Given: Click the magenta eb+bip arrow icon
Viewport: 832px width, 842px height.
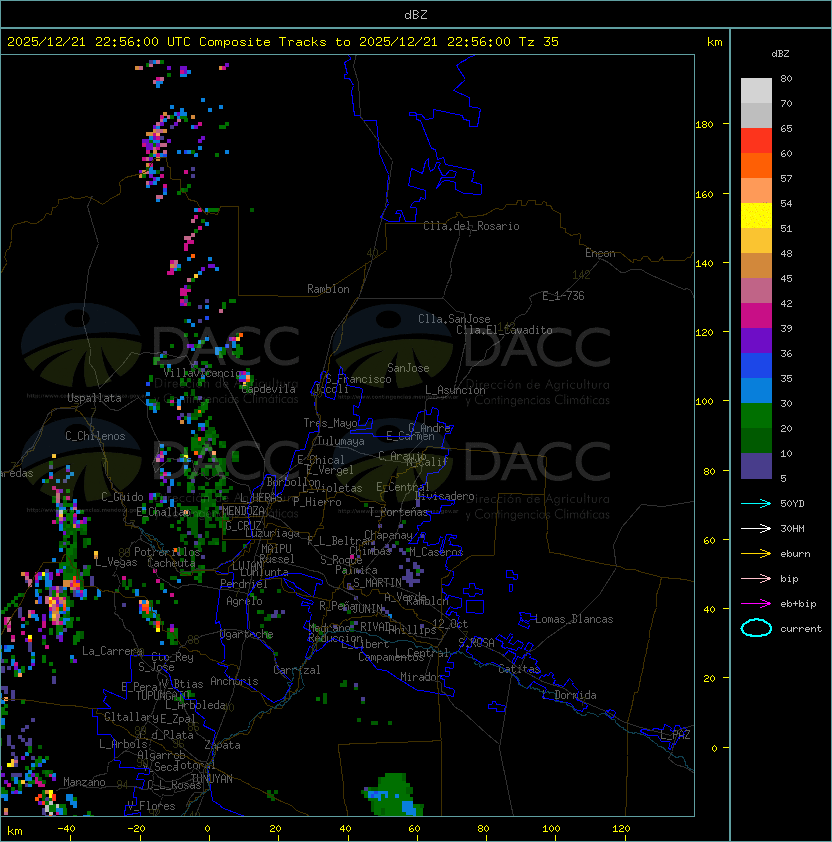Looking at the screenshot, I should tap(756, 604).
